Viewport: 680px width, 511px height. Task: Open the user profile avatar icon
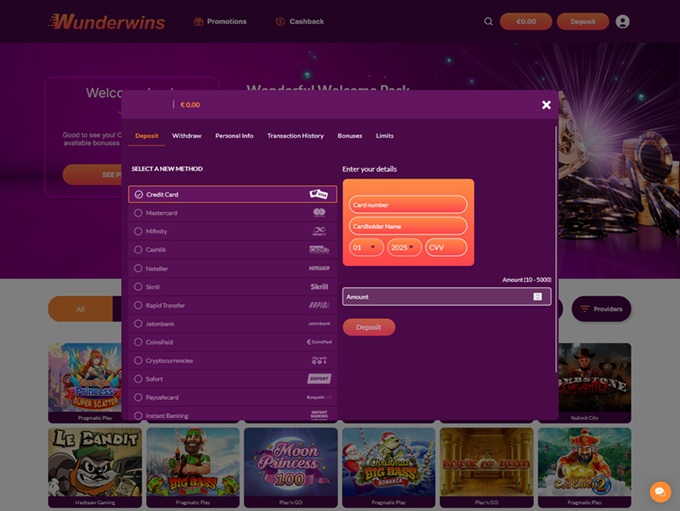coord(623,21)
